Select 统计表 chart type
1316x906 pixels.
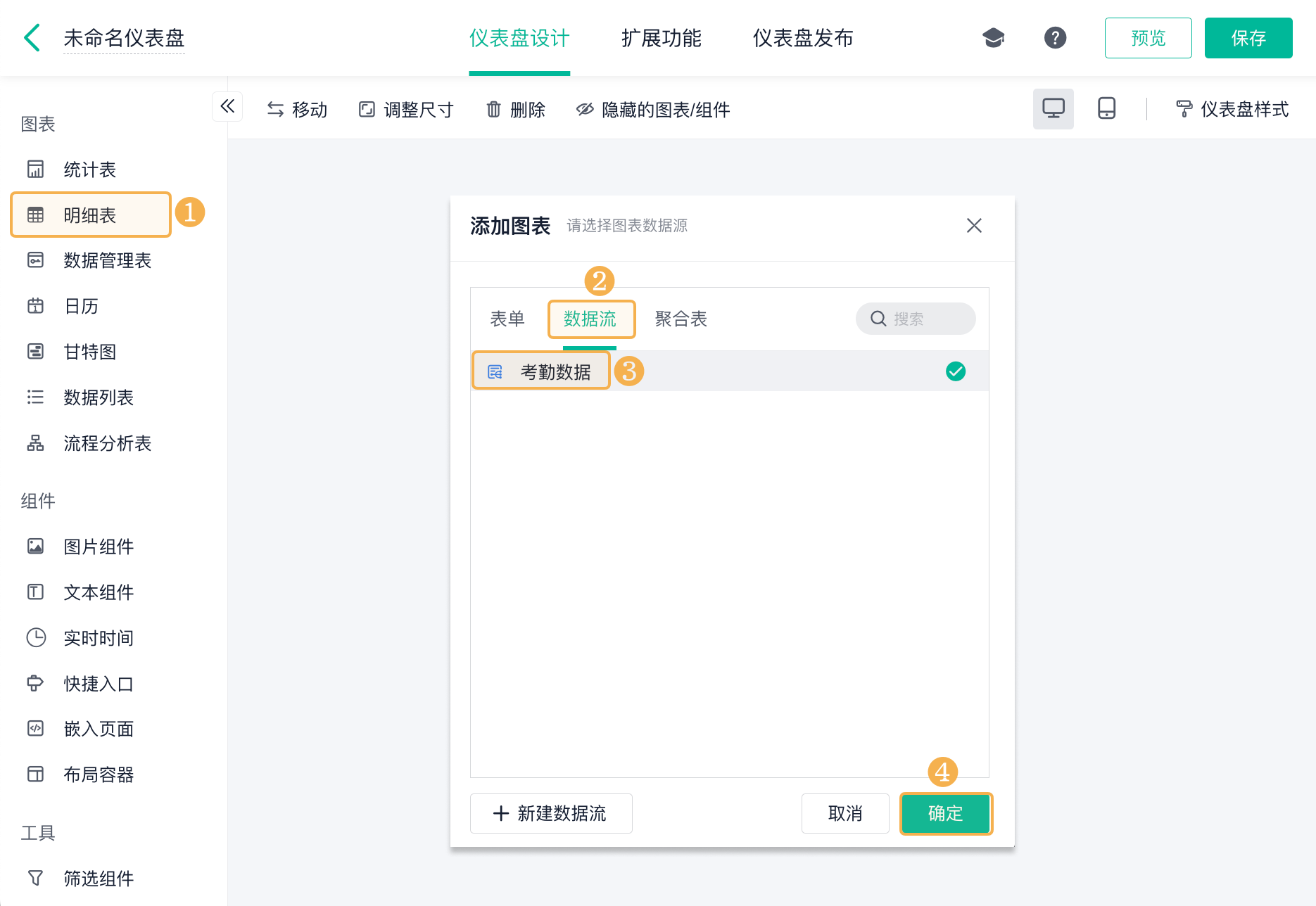pos(91,170)
